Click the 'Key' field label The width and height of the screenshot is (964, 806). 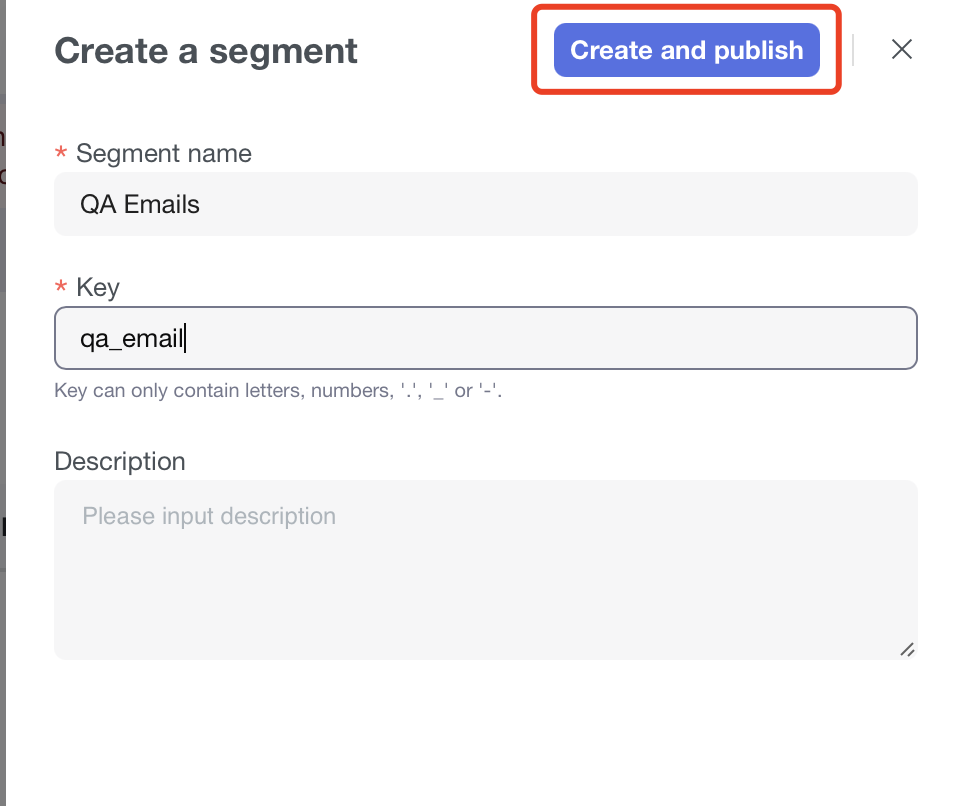point(98,288)
